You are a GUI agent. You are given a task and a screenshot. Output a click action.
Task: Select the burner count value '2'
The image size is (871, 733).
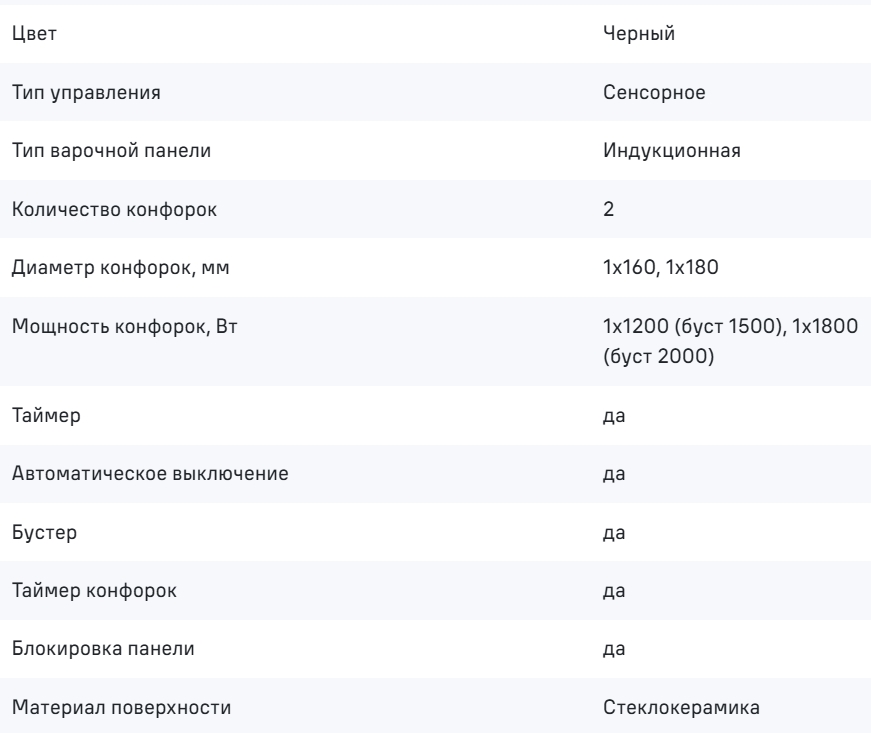(608, 209)
